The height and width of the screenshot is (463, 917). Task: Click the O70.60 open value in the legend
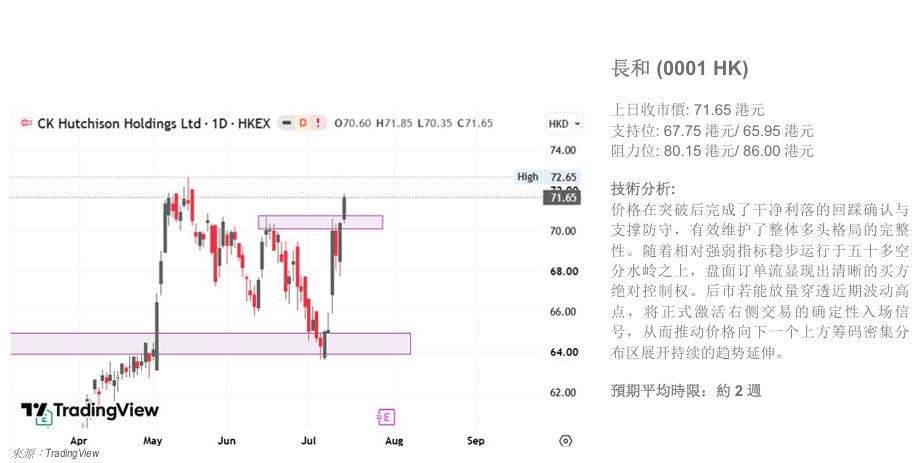pyautogui.click(x=353, y=123)
